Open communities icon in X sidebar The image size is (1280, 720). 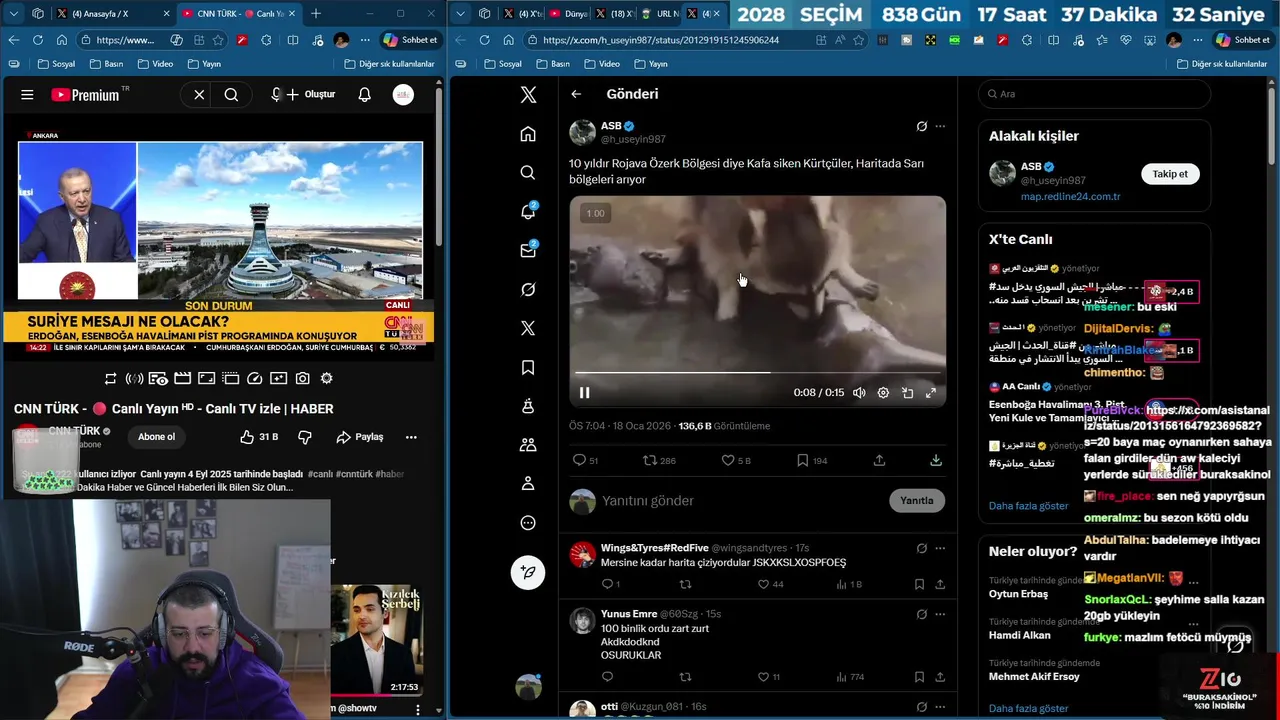[x=528, y=445]
